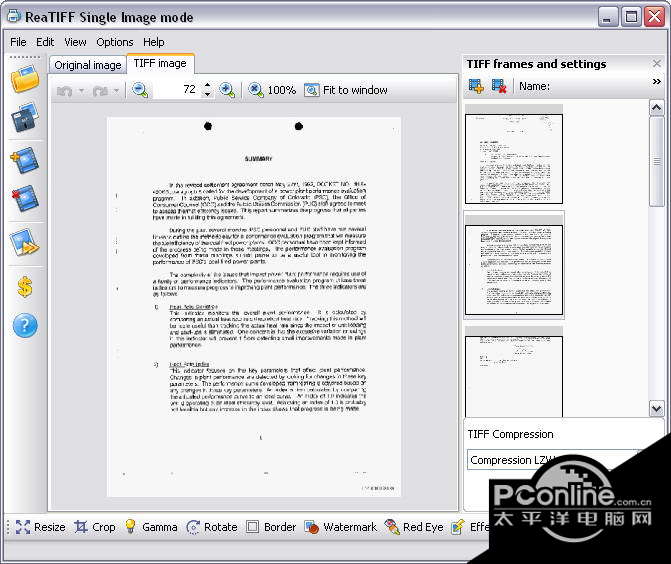The height and width of the screenshot is (564, 671).
Task: Switch to the Original image tab
Action: coord(88,65)
